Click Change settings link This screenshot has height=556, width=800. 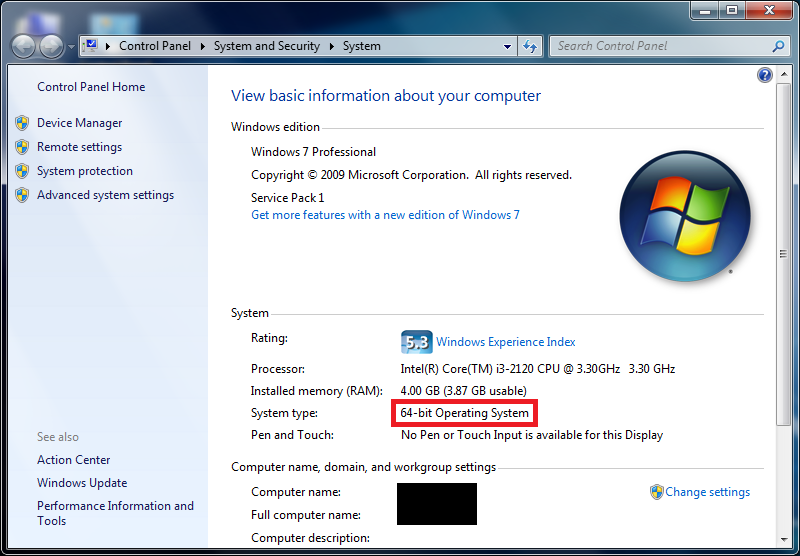[x=707, y=492]
